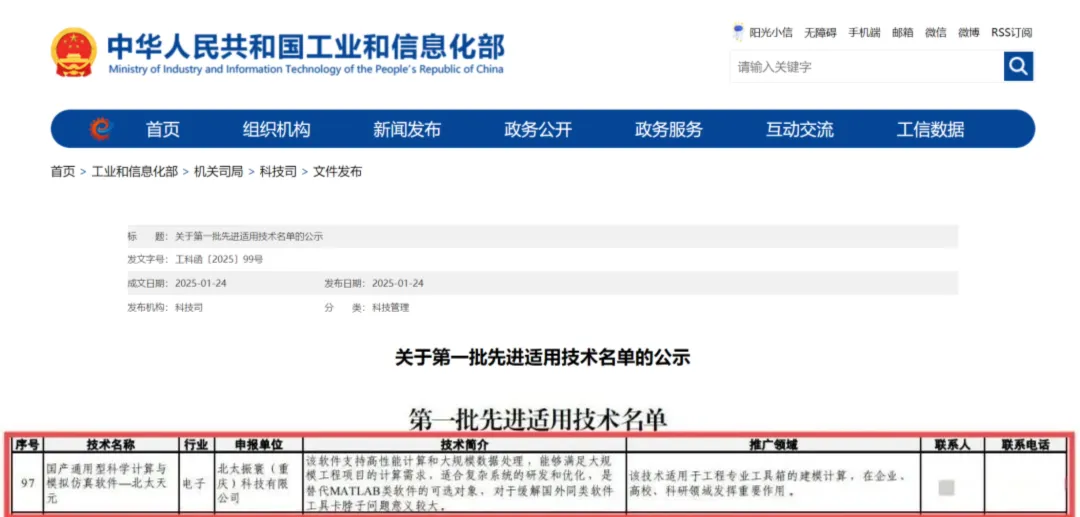Click the 邮箱 mailbox link
The height and width of the screenshot is (517, 1080).
click(x=902, y=32)
